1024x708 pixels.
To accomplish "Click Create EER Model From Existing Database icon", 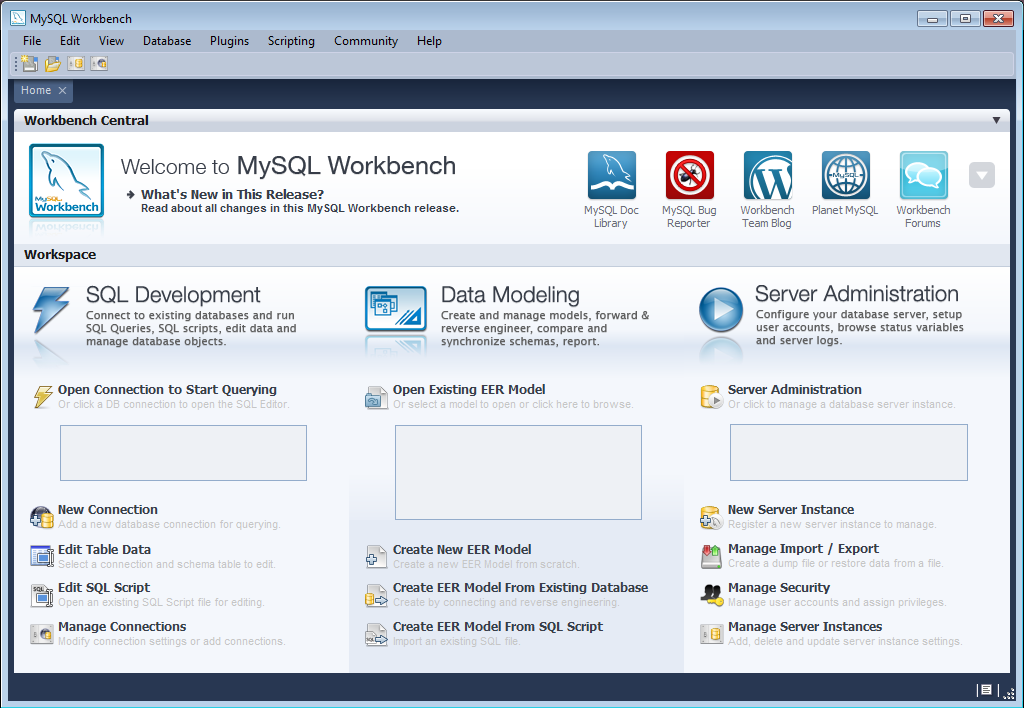I will coord(376,595).
